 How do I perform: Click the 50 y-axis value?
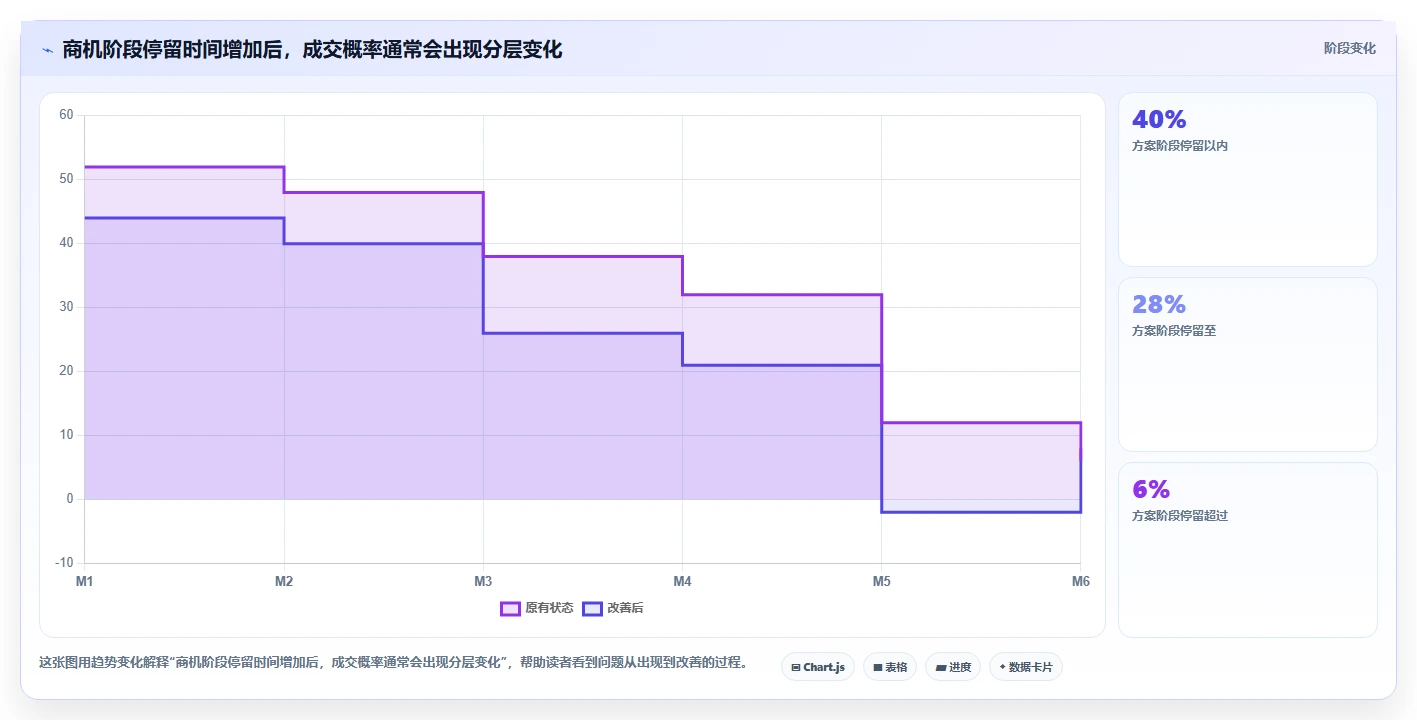(x=66, y=179)
